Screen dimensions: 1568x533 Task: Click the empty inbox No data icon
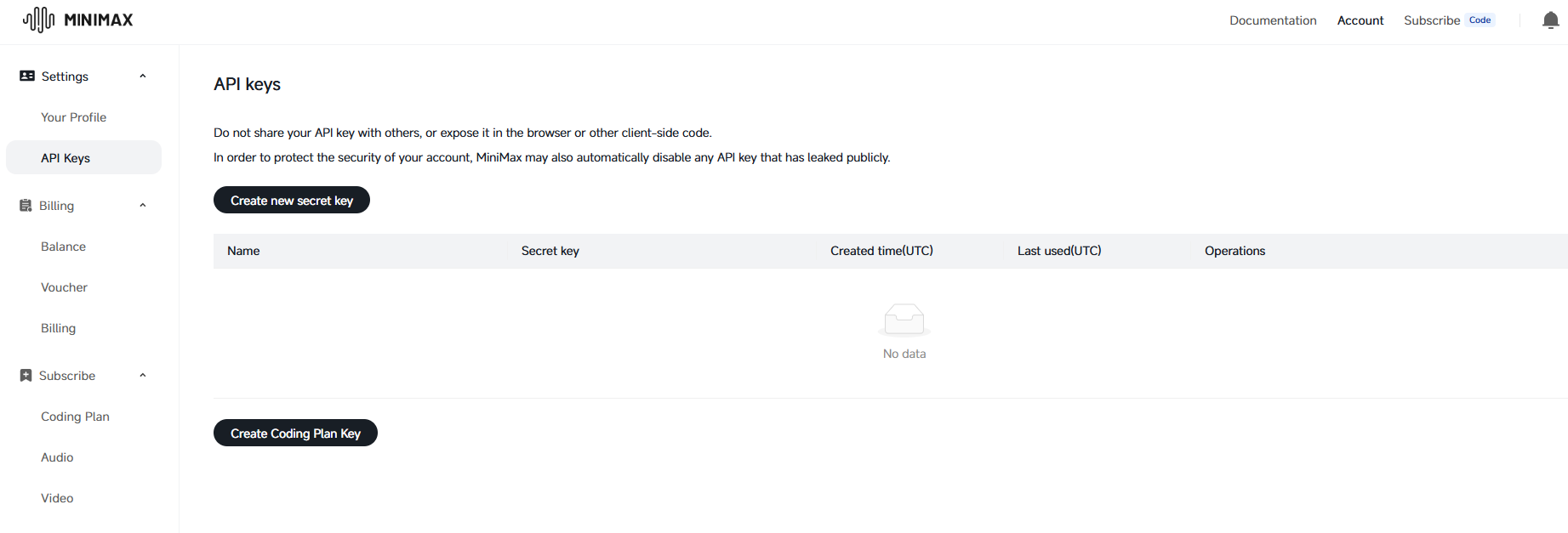pos(904,320)
